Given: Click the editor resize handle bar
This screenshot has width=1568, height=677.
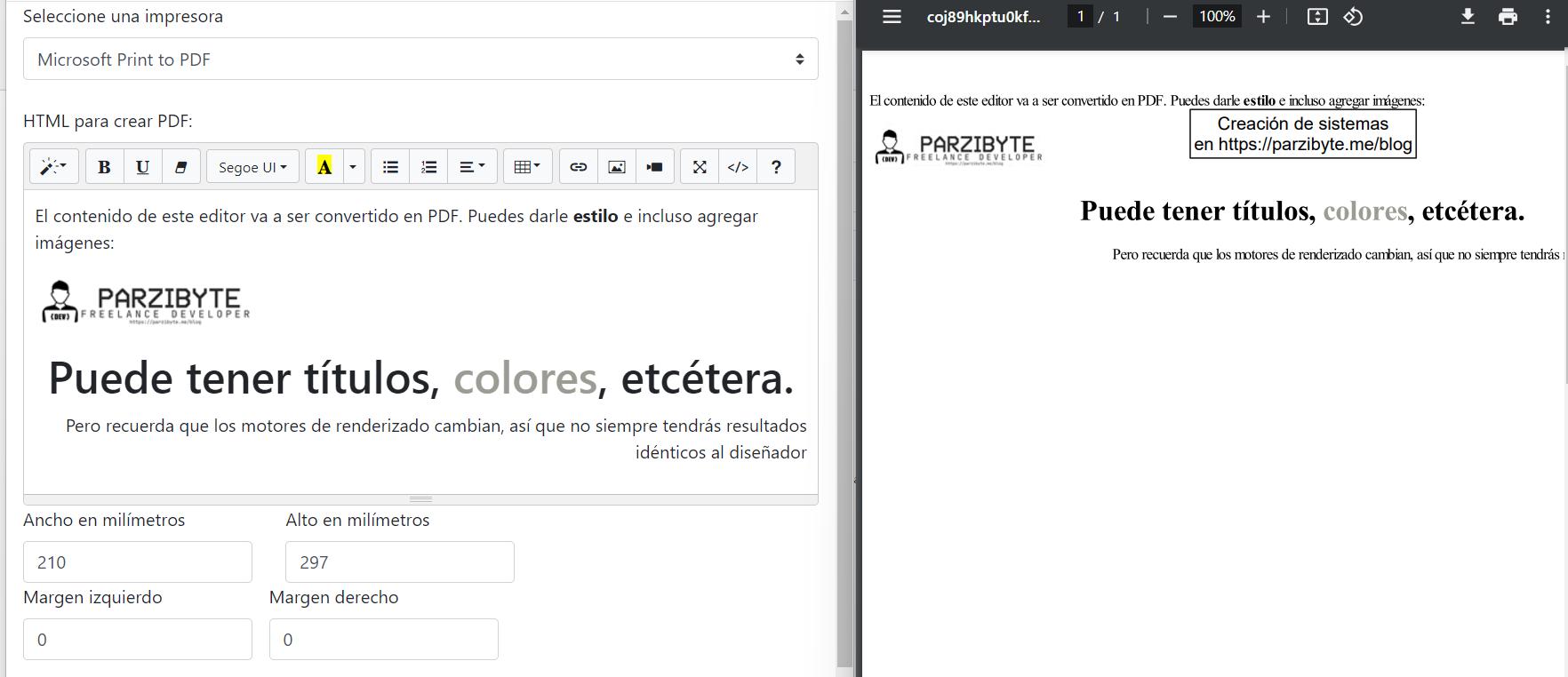Looking at the screenshot, I should coord(420,499).
